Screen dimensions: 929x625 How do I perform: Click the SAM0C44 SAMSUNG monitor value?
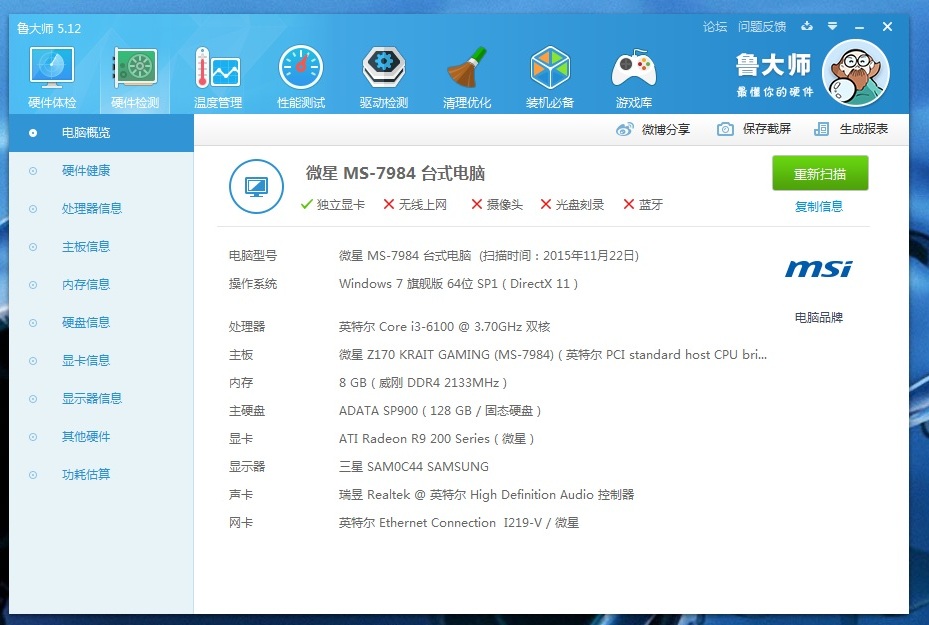tap(414, 467)
